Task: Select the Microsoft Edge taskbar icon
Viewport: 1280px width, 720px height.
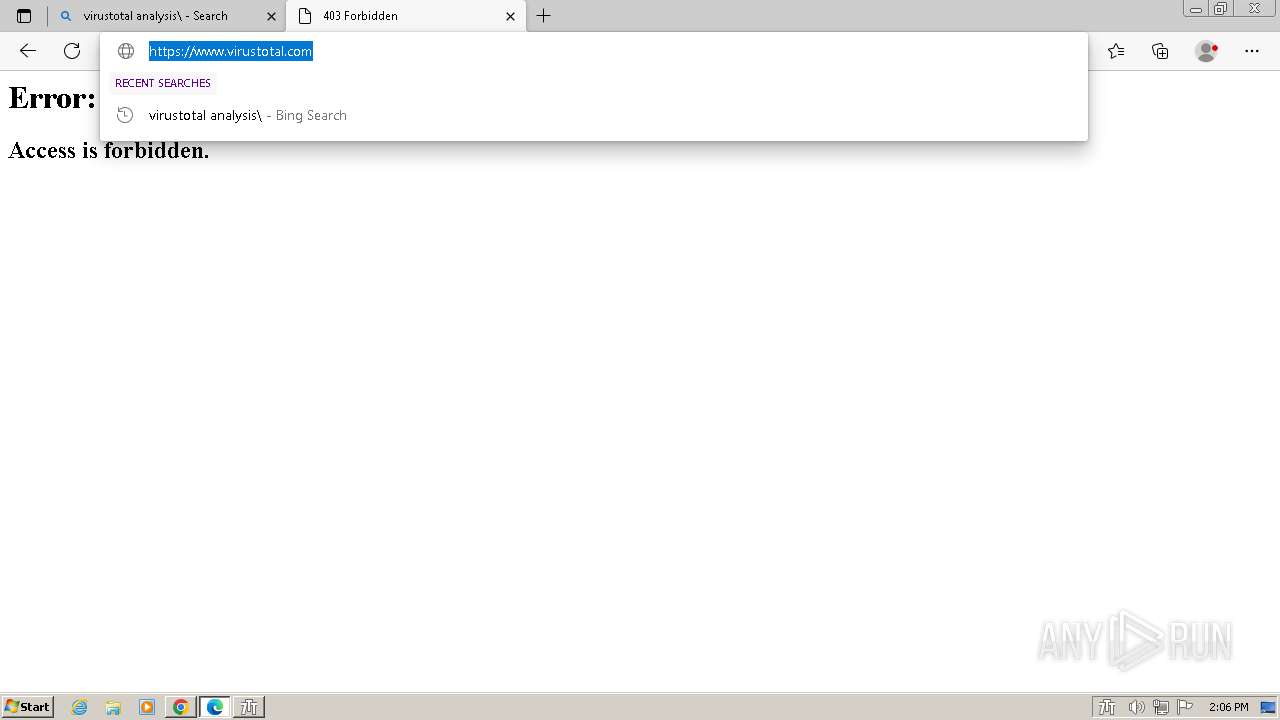Action: [215, 707]
